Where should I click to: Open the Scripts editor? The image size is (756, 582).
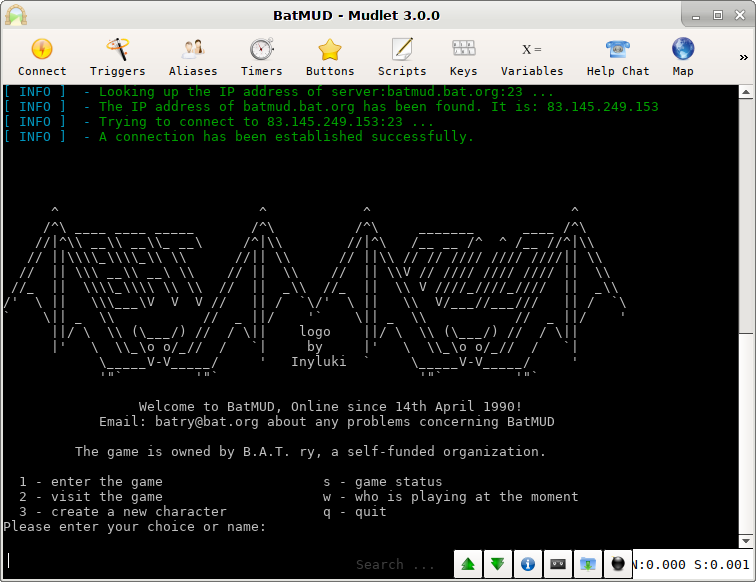[x=402, y=57]
